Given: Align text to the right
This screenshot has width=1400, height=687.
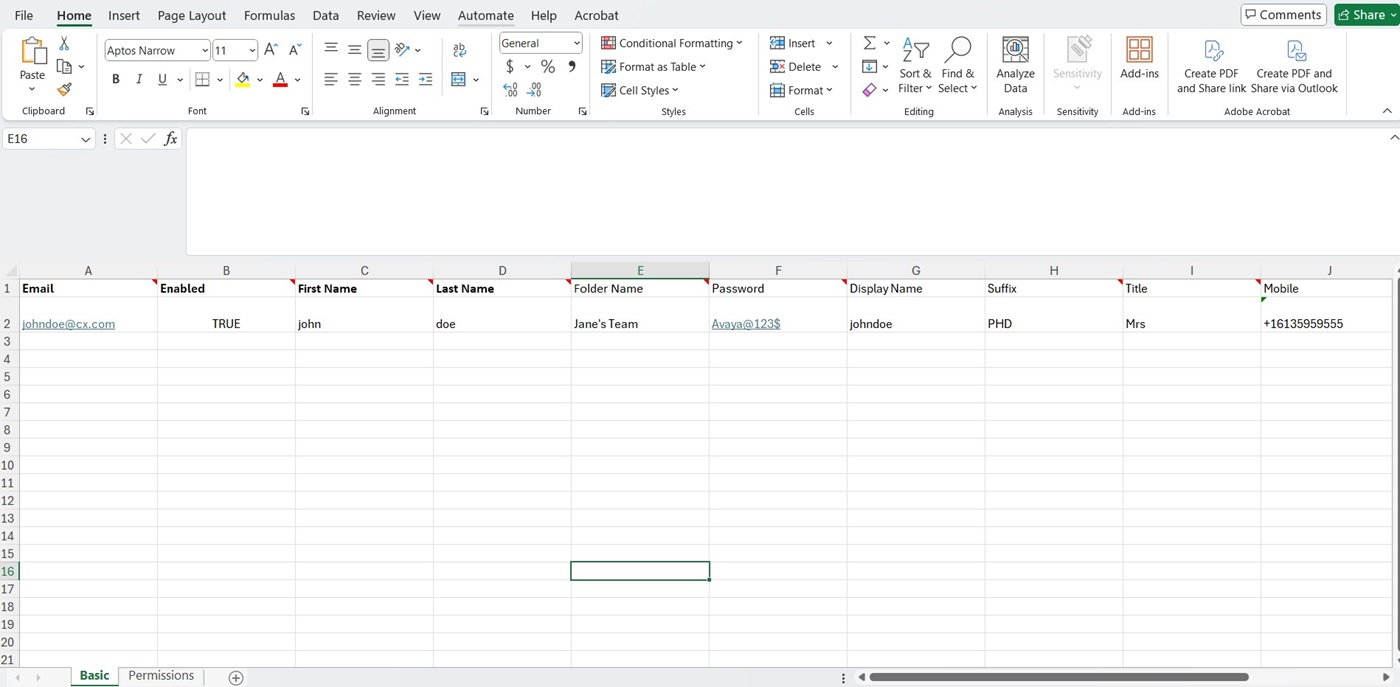Looking at the screenshot, I should pos(378,79).
